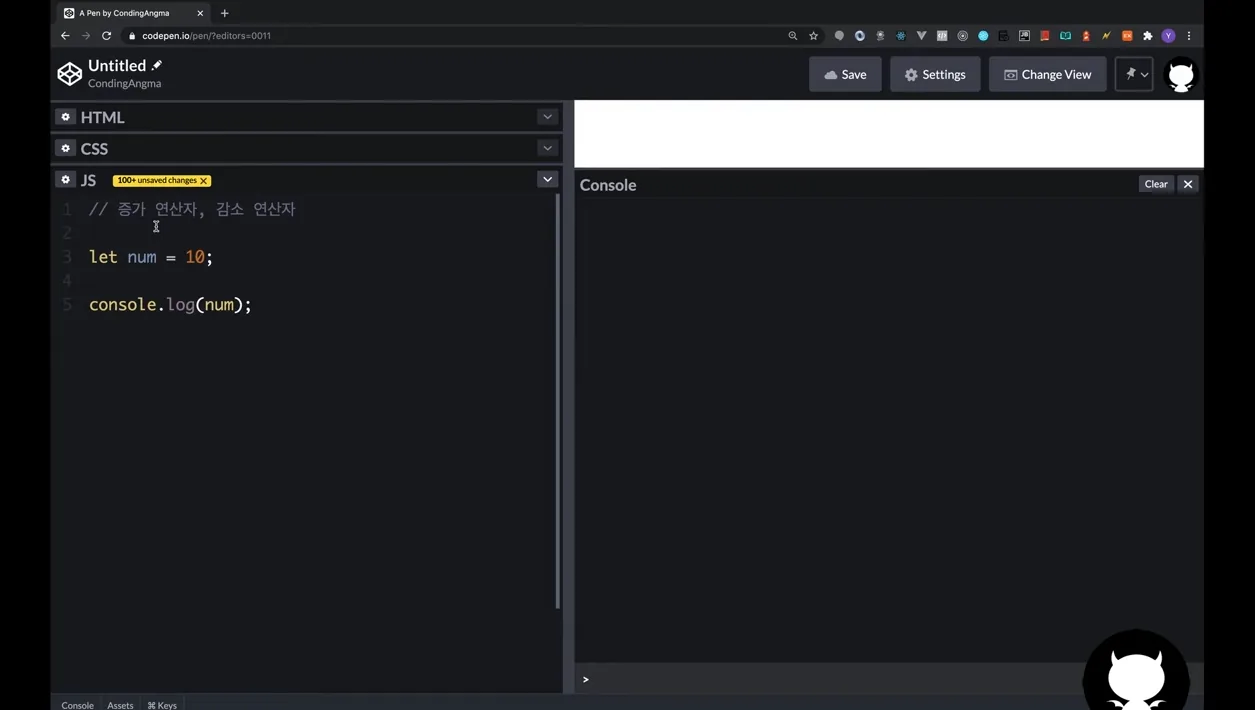Screen dimensions: 1255x710
Task: Click the white preview pane
Action: click(889, 134)
